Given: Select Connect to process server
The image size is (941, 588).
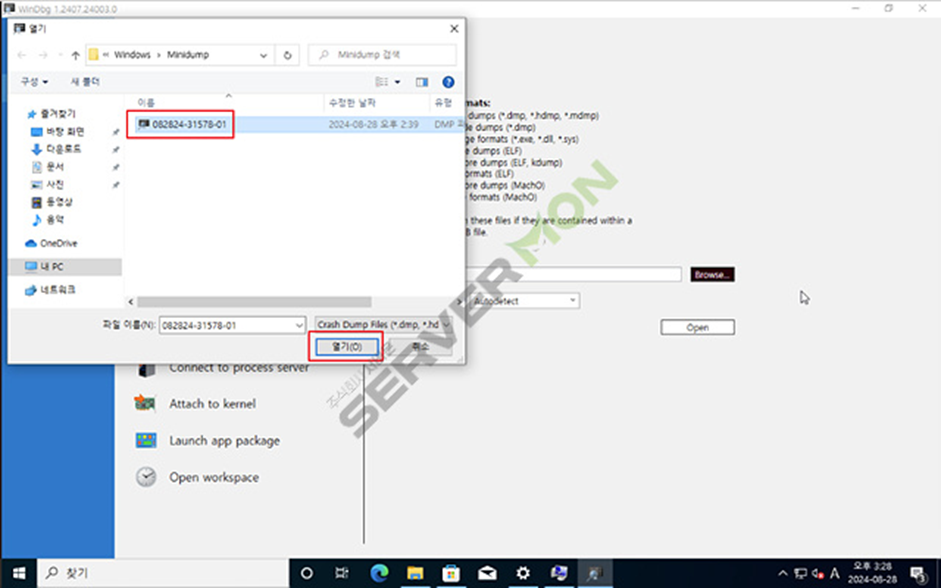Looking at the screenshot, I should (x=239, y=368).
